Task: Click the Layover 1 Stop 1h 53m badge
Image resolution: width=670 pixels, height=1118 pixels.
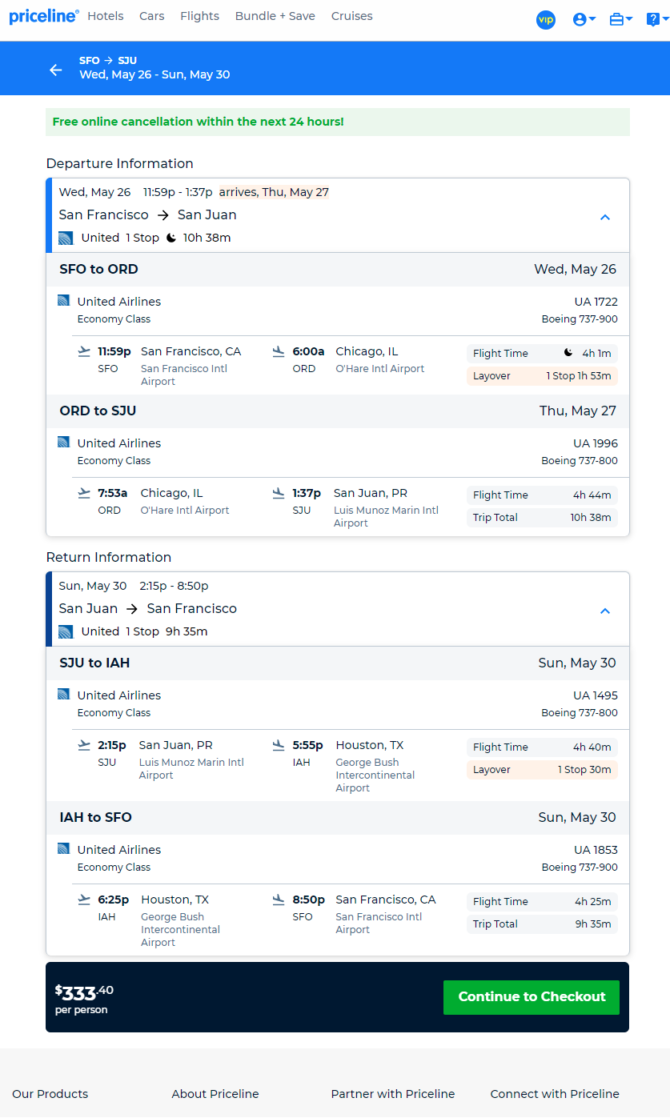Action: click(542, 376)
